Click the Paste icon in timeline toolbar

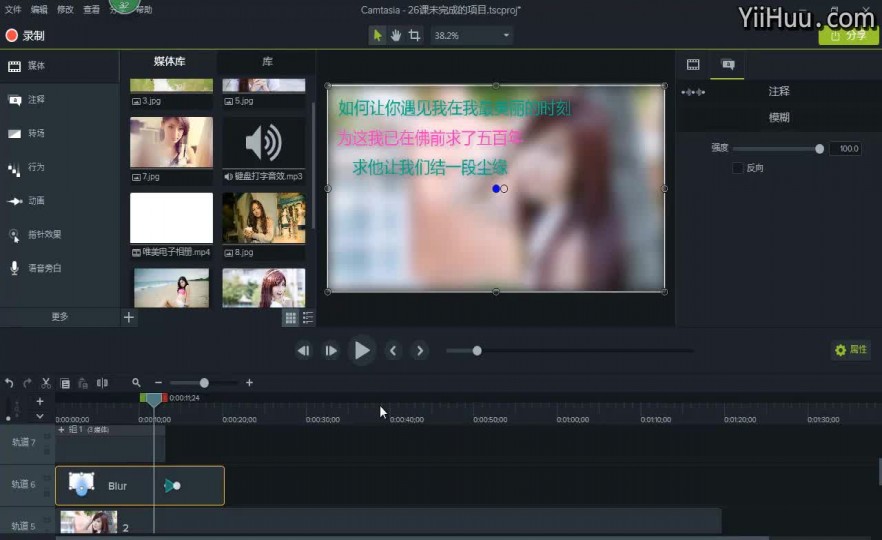coord(83,384)
